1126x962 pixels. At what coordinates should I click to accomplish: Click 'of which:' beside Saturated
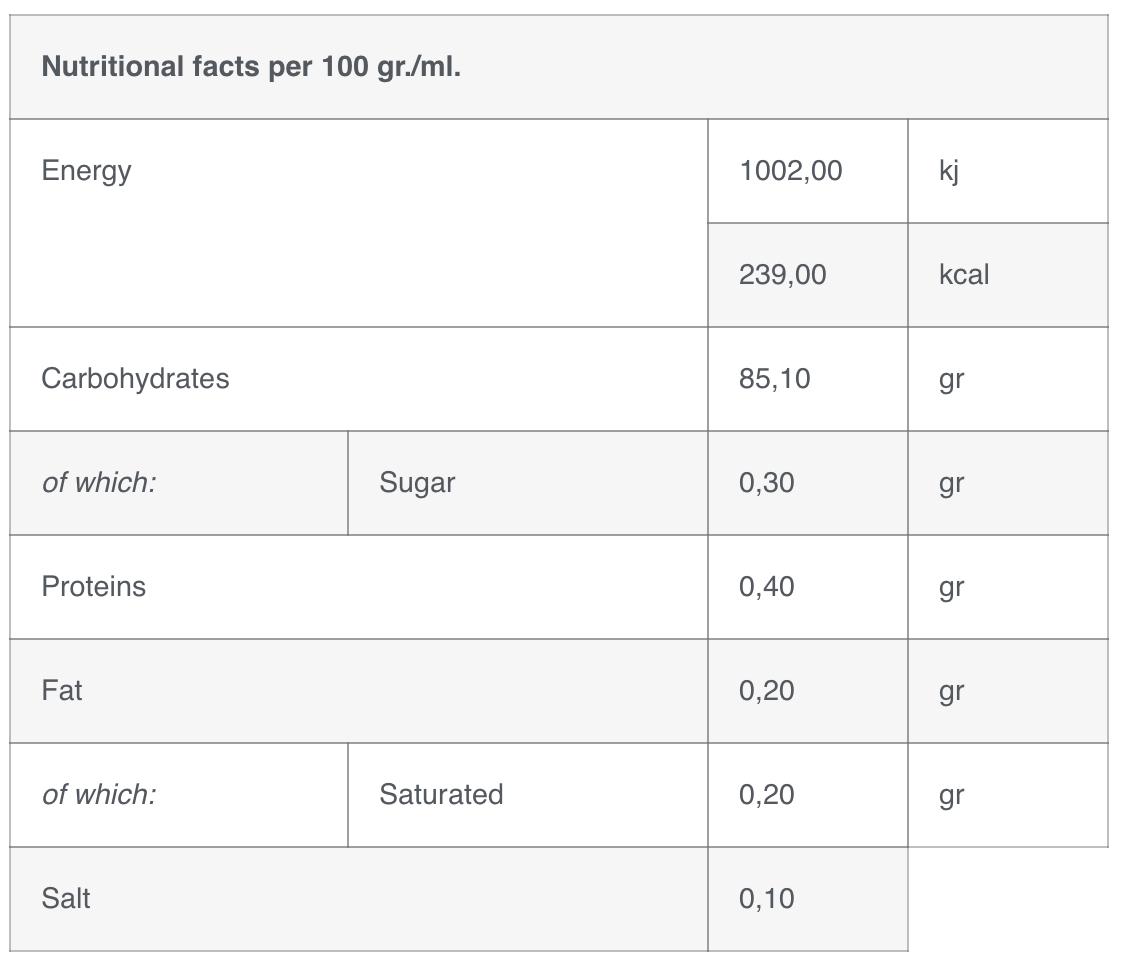[99, 795]
